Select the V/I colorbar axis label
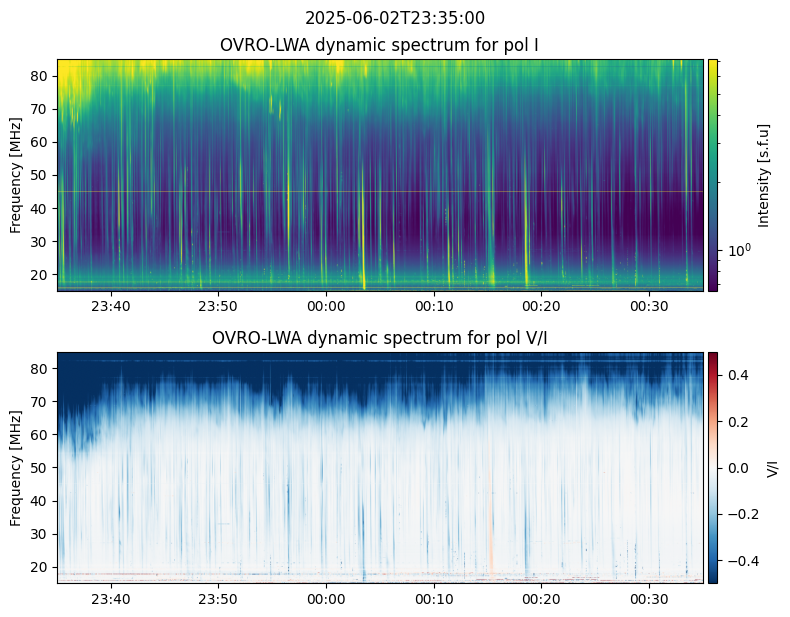 tap(772, 467)
